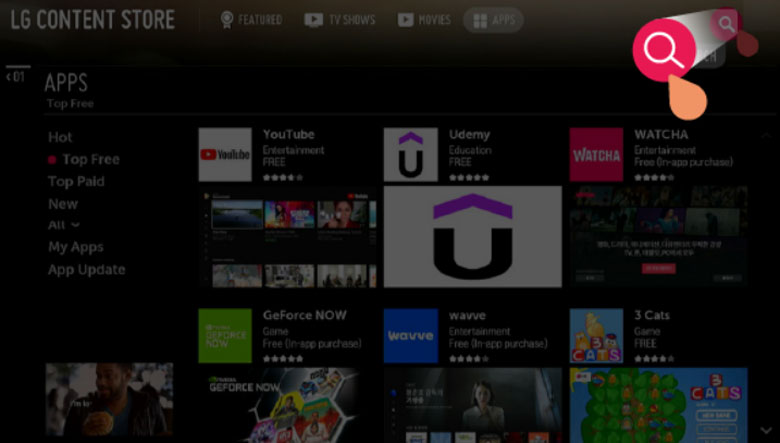Screen dimensions: 780x443
Task: Switch to the Movies tab
Action: (423, 20)
